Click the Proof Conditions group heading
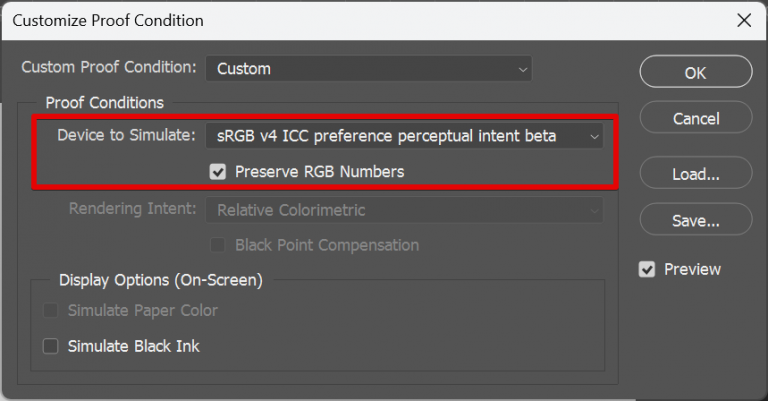This screenshot has height=401, width=768. 104,102
